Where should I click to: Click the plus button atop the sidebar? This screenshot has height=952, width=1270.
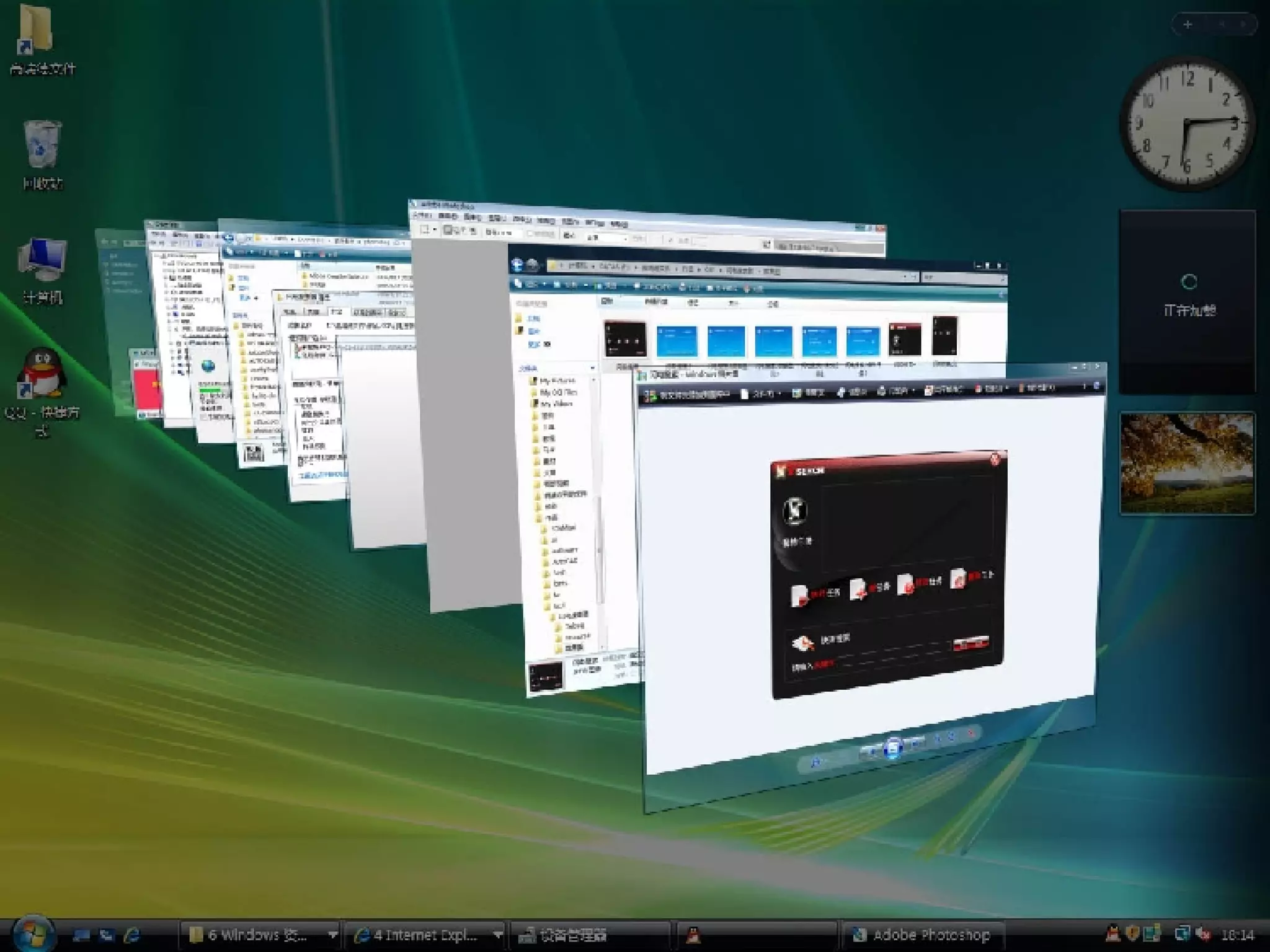pos(1188,25)
